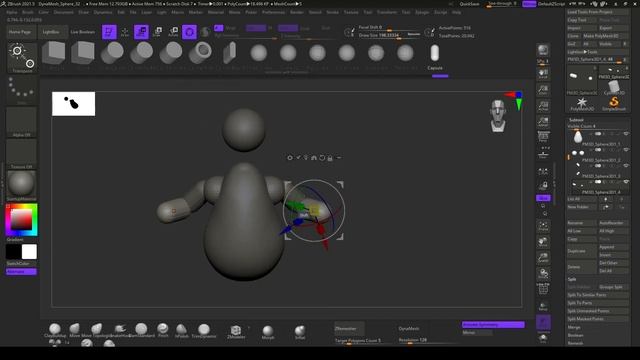This screenshot has width=640, height=360.
Task: Open Lightbox Tools list
Action: coord(597,52)
